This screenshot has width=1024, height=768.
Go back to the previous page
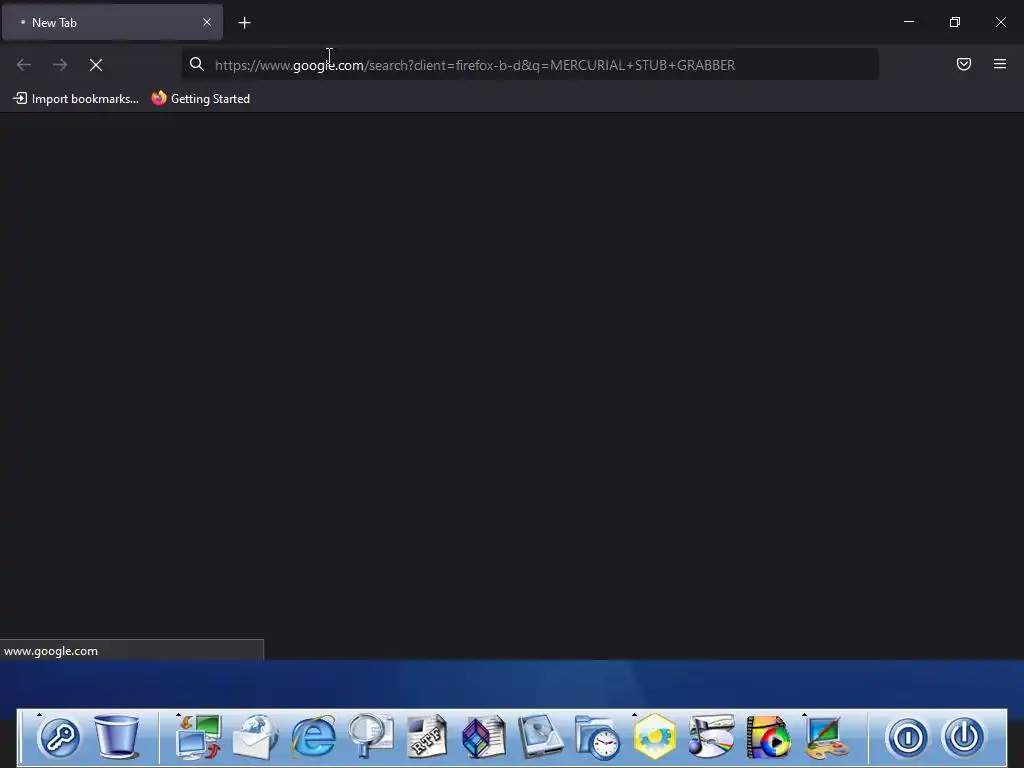[x=24, y=65]
